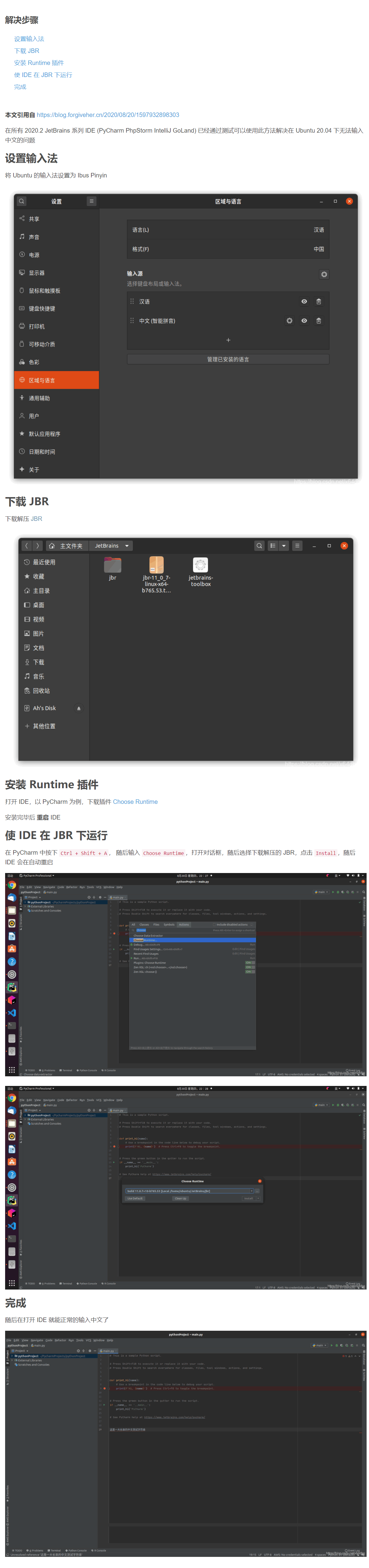Delete the 汉语 input source
This screenshot has height=1568, width=369.
coord(319,302)
